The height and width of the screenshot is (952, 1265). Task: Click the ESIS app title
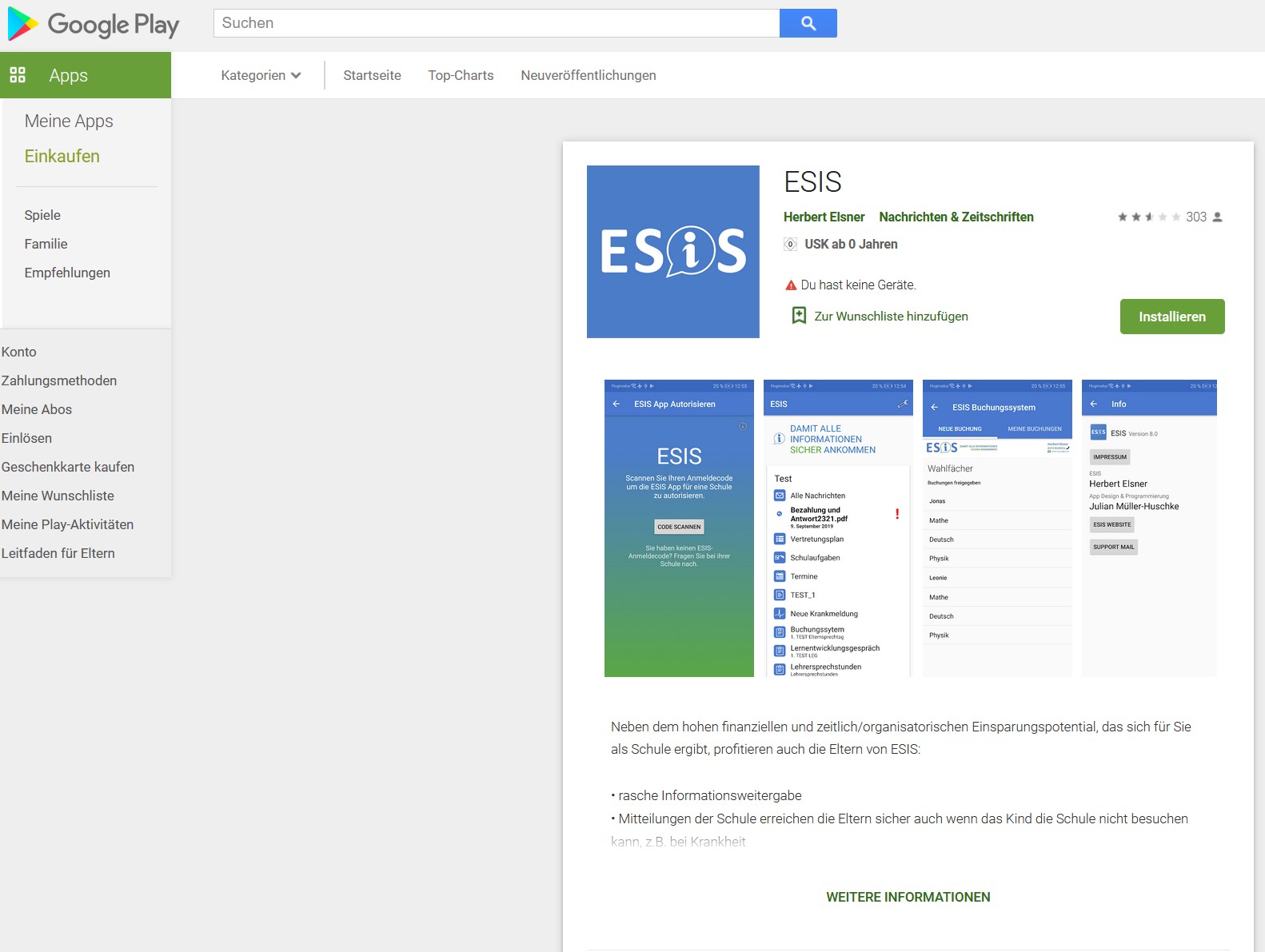(x=812, y=182)
